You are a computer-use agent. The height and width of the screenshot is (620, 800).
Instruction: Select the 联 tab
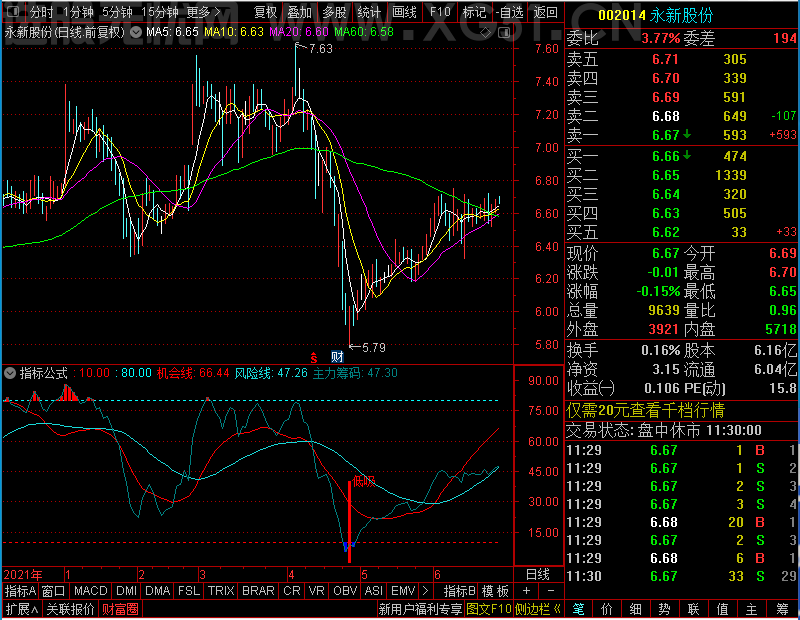[x=693, y=609]
